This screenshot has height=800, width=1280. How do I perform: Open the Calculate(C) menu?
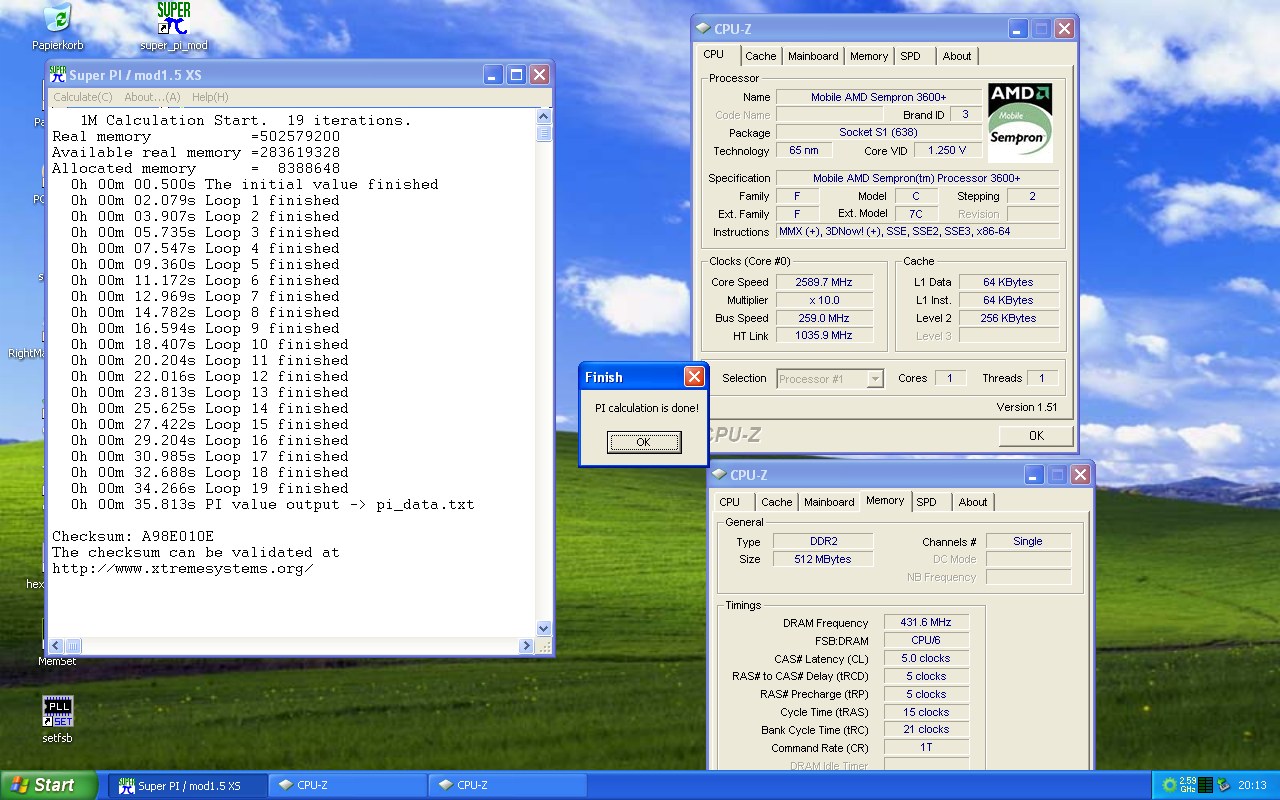click(x=82, y=97)
